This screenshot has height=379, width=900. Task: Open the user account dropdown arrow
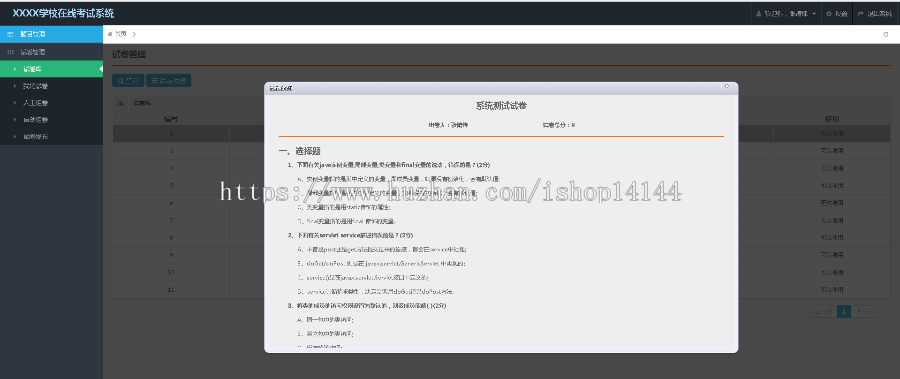[814, 14]
